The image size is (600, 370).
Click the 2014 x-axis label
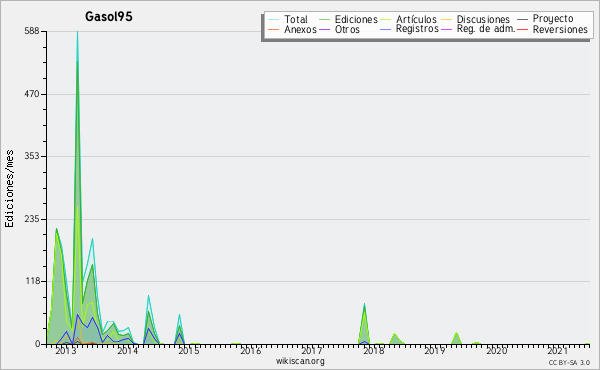(127, 350)
